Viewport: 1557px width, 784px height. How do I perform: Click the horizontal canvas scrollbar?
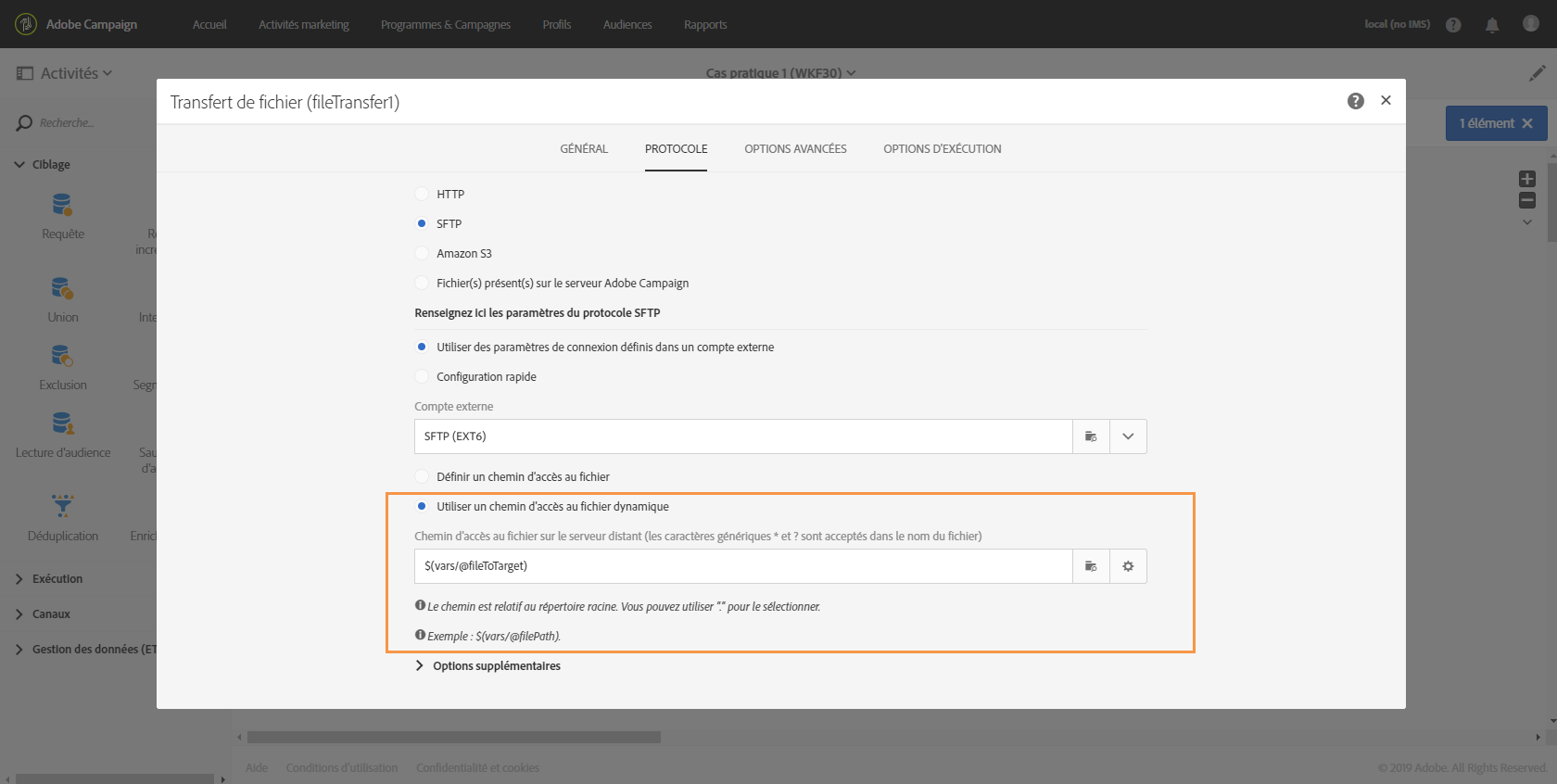click(454, 738)
